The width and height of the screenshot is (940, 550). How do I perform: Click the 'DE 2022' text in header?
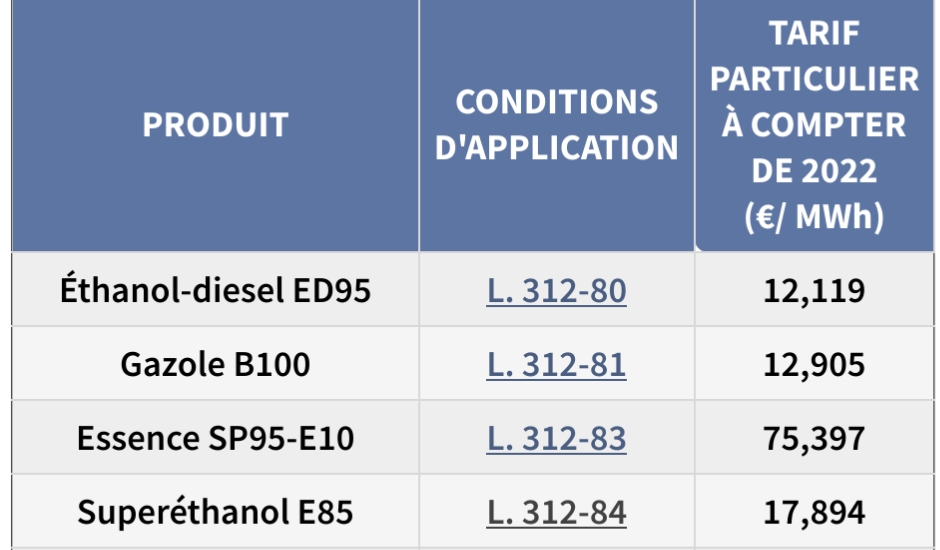point(814,171)
